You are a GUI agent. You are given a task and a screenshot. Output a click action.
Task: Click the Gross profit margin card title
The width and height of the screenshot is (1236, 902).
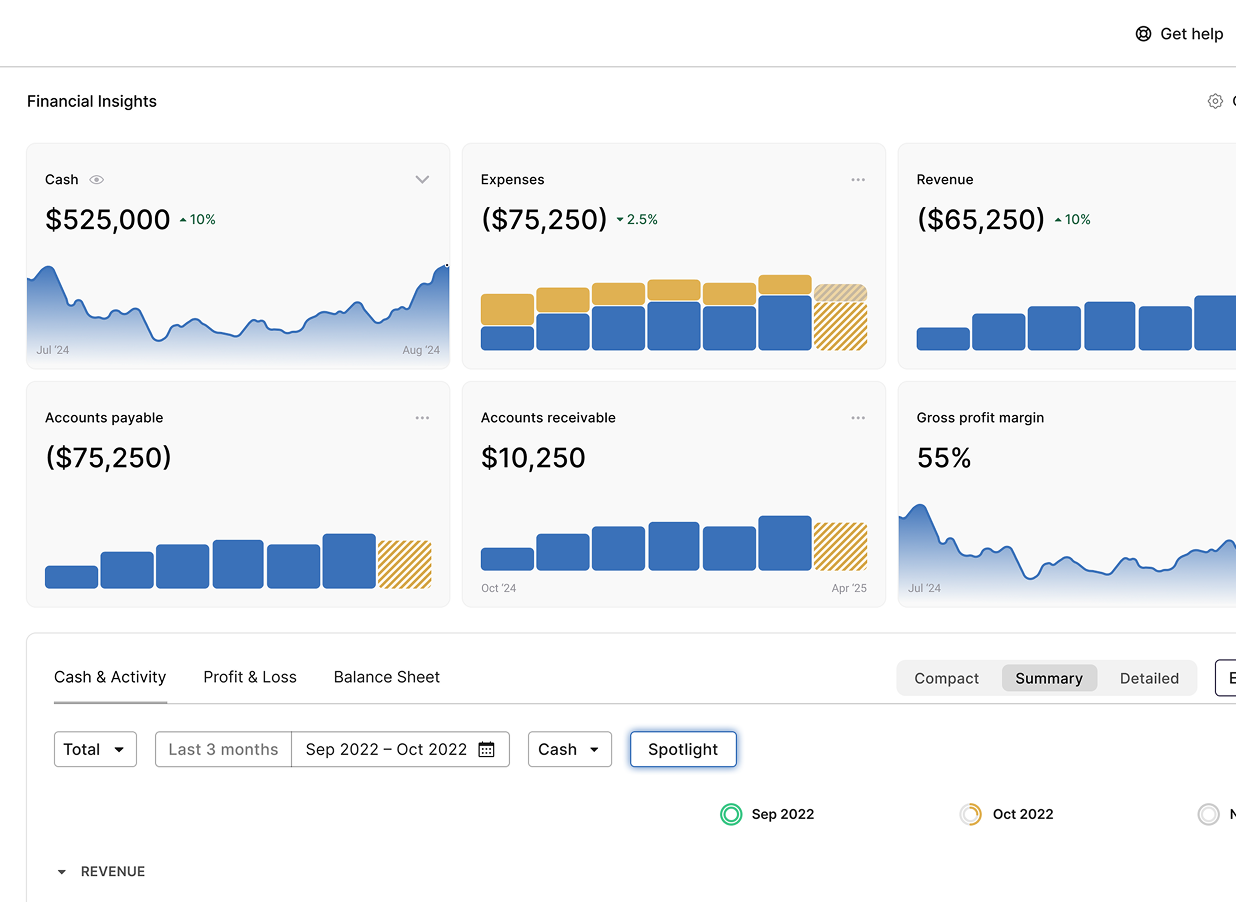point(980,418)
